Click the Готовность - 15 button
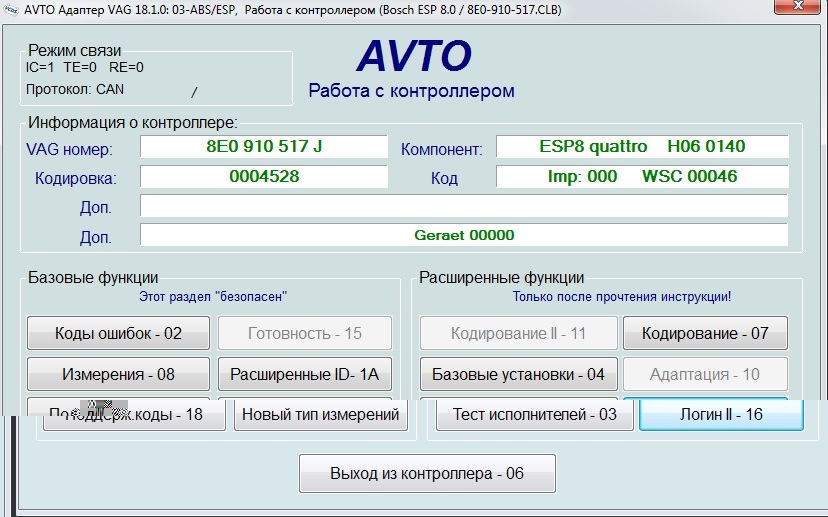 point(305,333)
